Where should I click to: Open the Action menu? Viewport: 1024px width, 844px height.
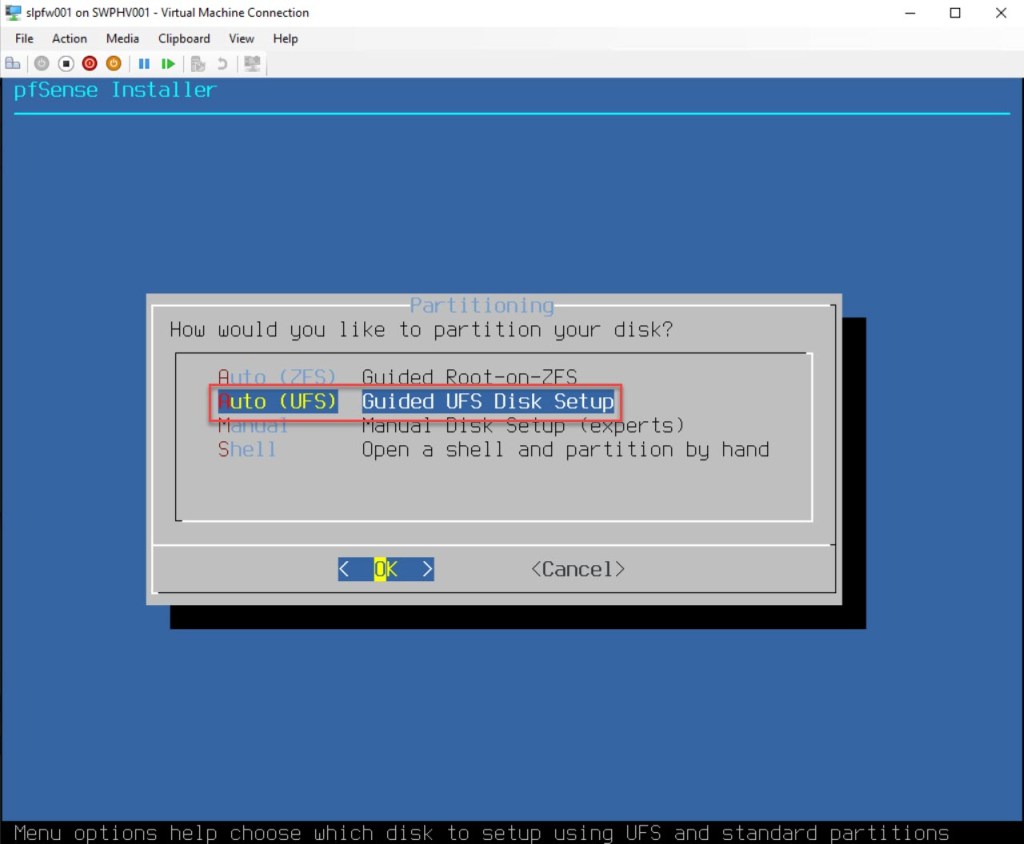(69, 38)
